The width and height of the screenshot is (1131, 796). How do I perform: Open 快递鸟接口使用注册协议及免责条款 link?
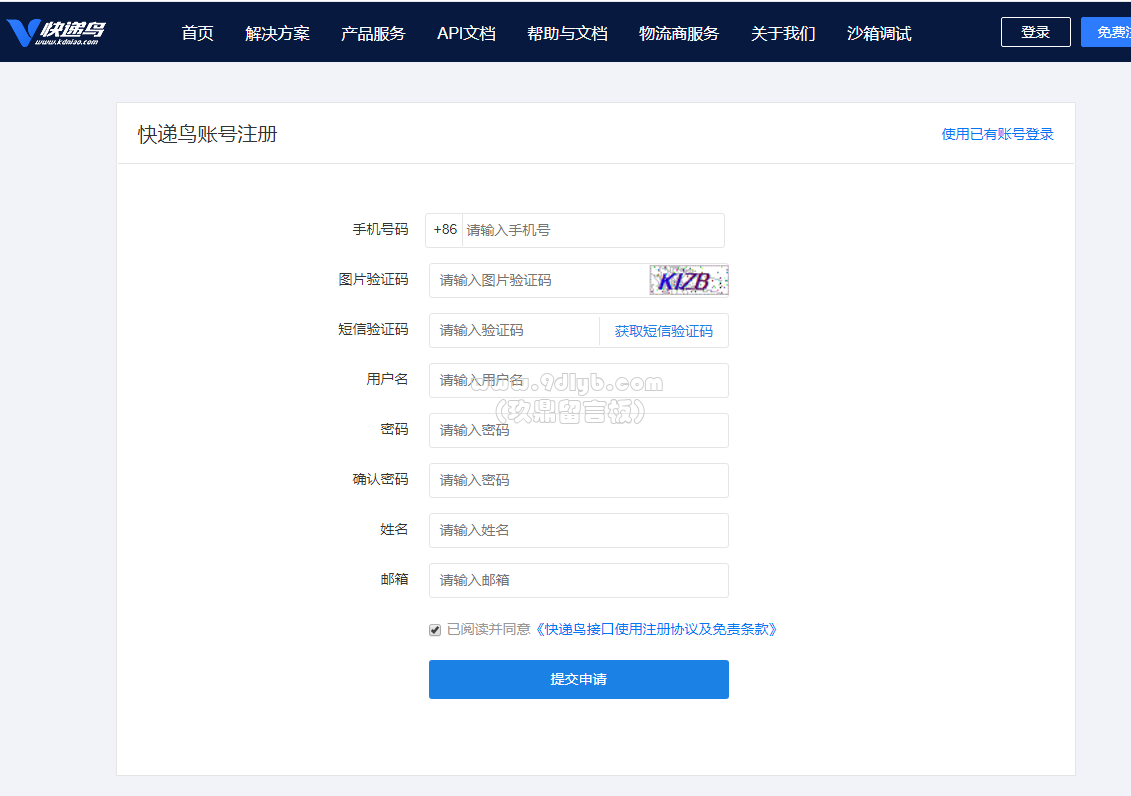click(x=656, y=629)
